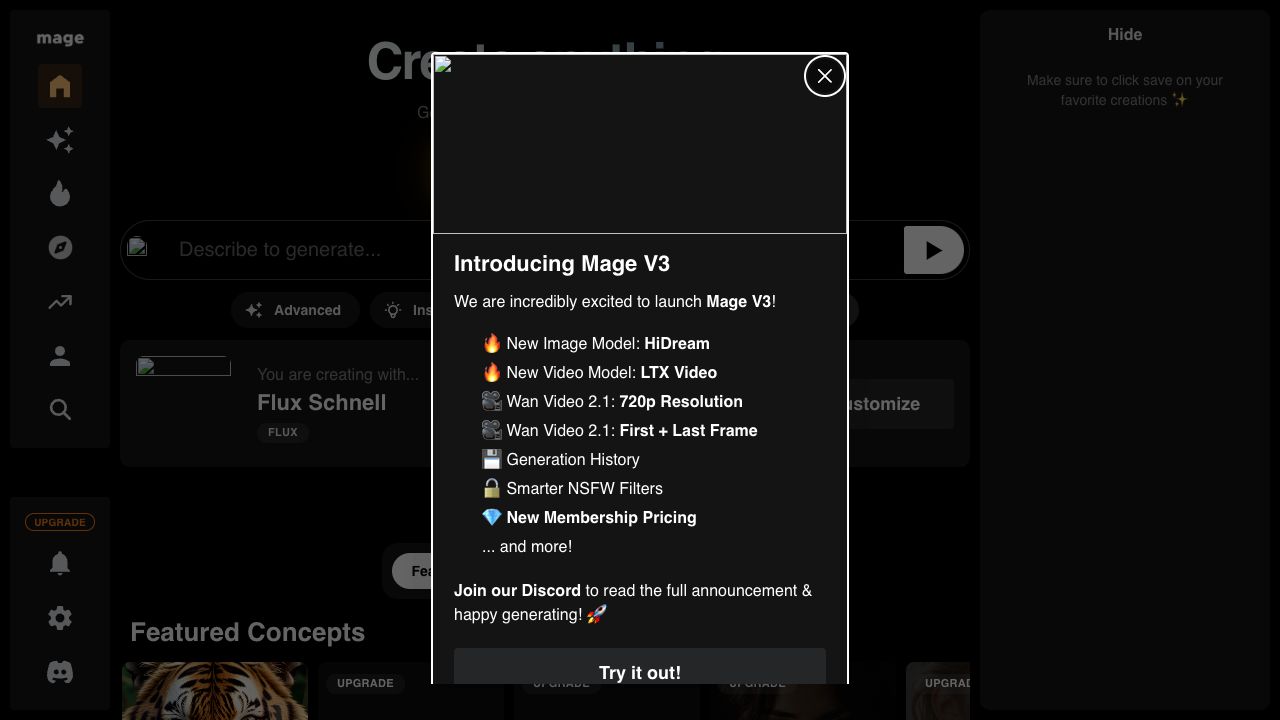
Task: Click the Describe to generate prompt field
Action: click(300, 250)
